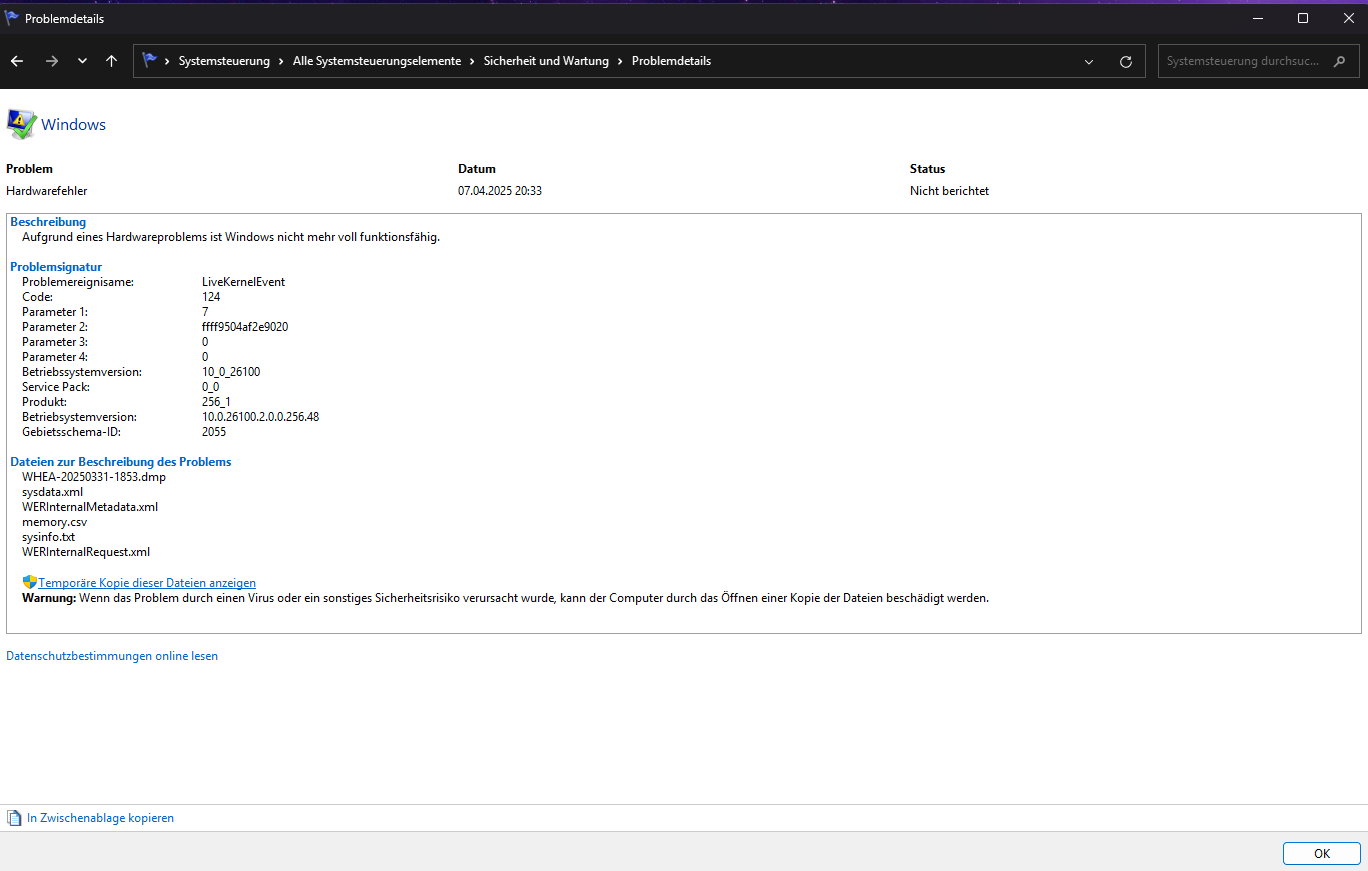Open the recent locations dropdown chevron
1368x871 pixels.
click(82, 61)
